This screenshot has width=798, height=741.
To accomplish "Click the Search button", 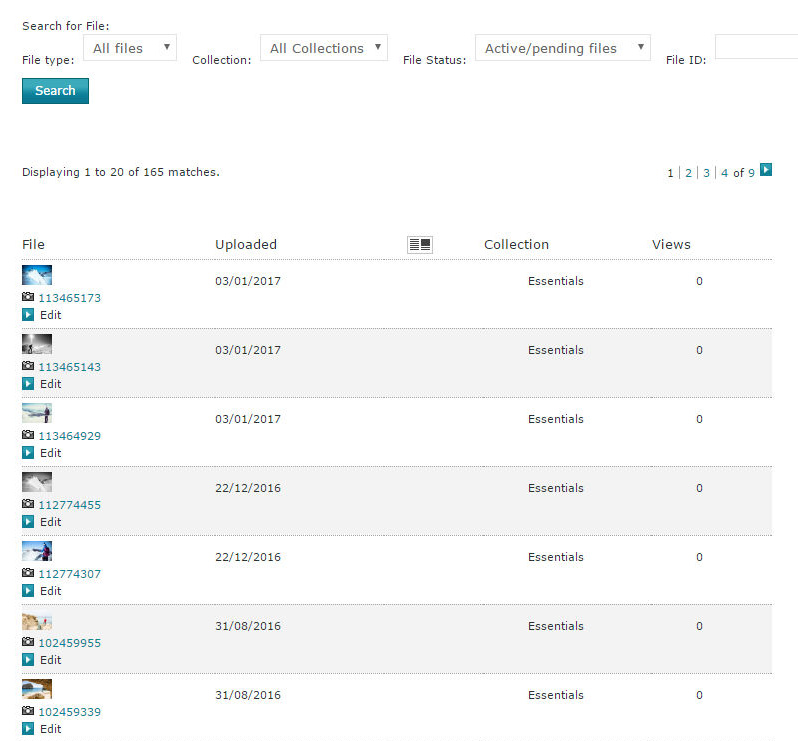I will click(55, 91).
